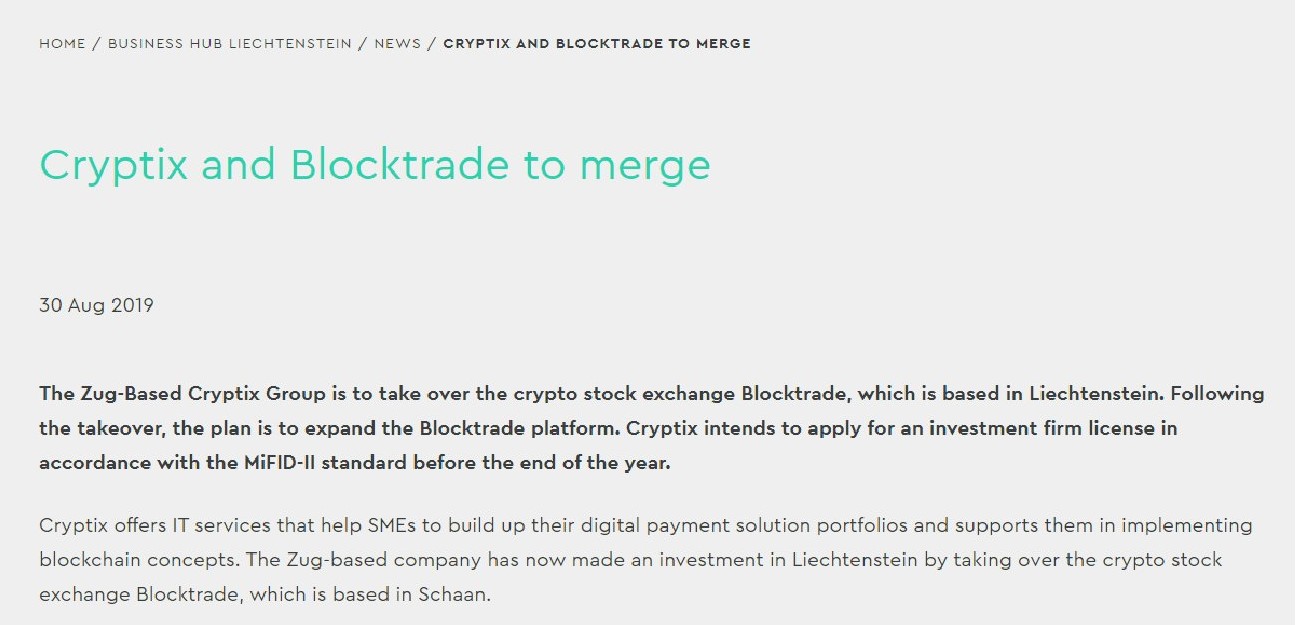The image size is (1296, 625).
Task: Click the phrase IT services
Action: pyautogui.click(x=206, y=526)
